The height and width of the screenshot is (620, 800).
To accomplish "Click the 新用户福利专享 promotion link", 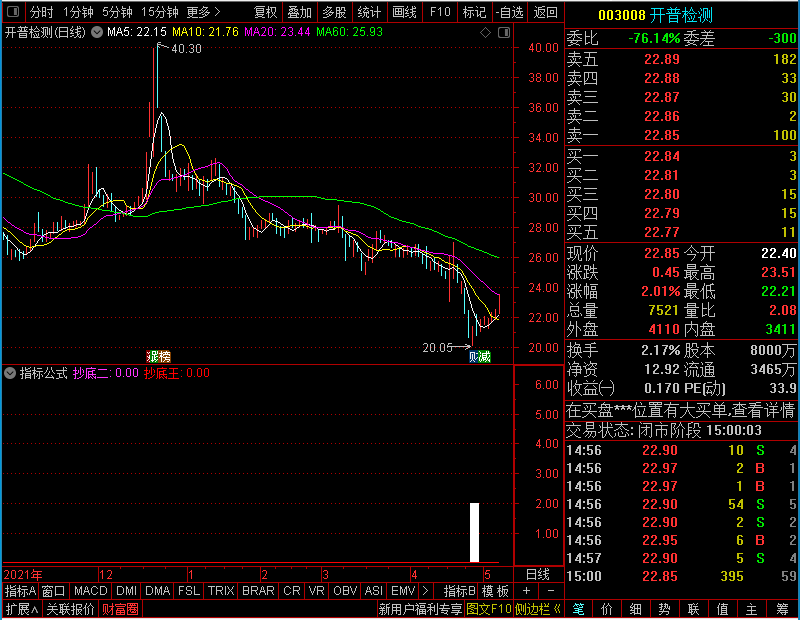I will tap(420, 609).
